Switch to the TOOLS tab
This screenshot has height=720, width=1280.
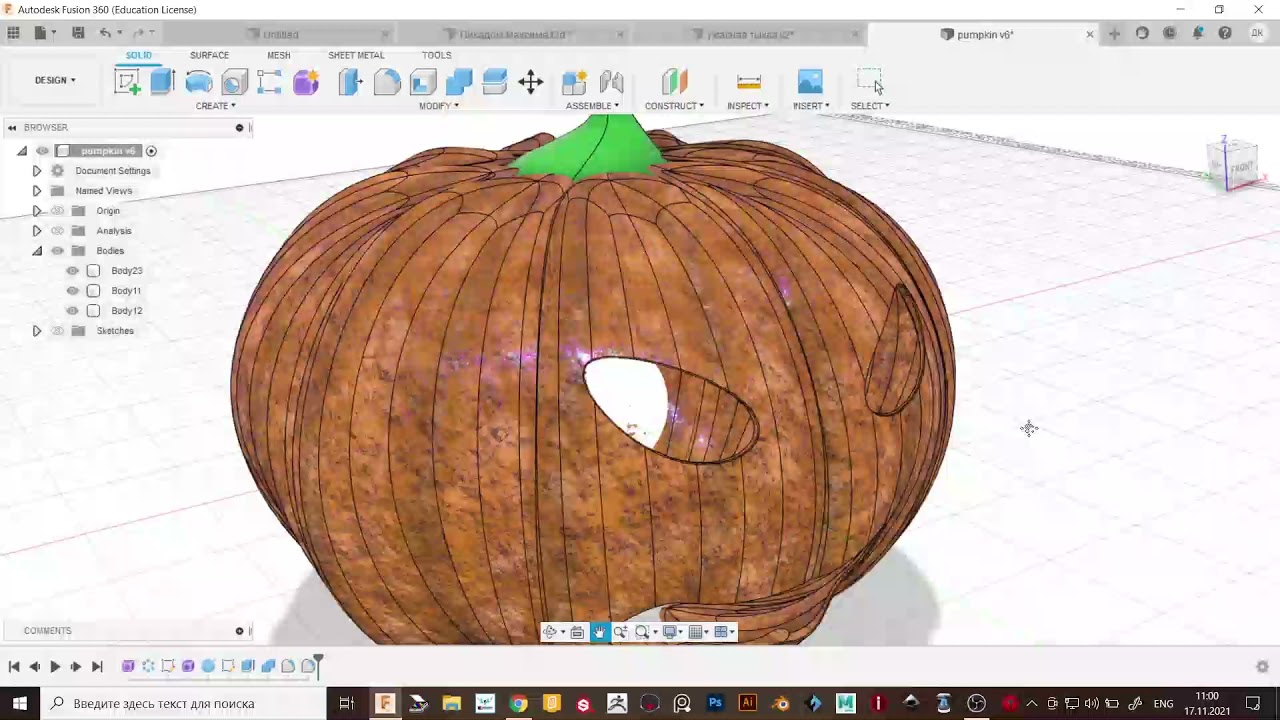point(436,55)
